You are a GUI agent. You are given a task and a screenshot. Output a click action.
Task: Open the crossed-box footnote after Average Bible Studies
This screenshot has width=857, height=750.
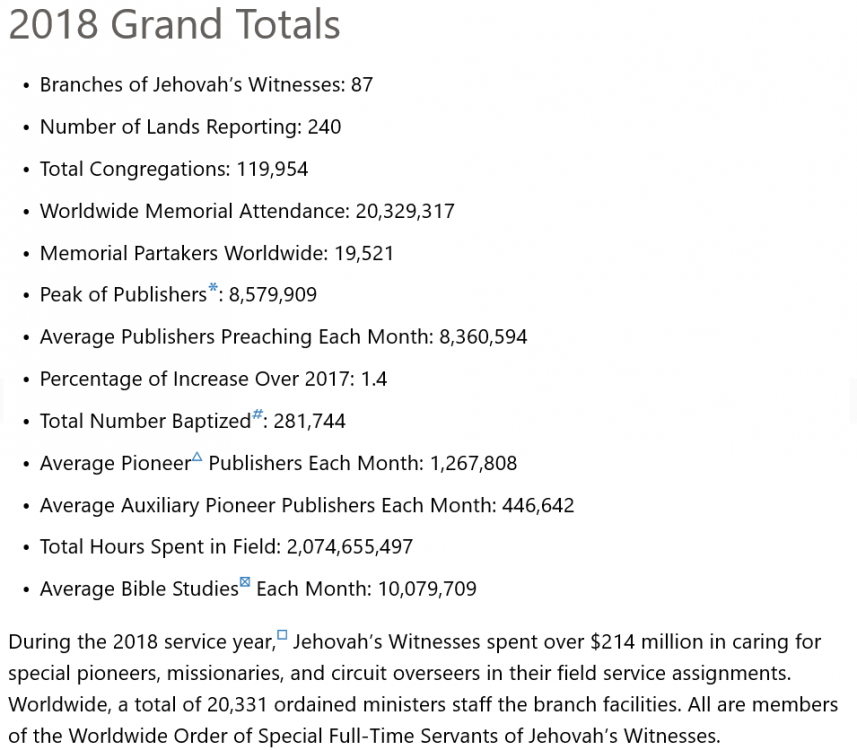[245, 584]
